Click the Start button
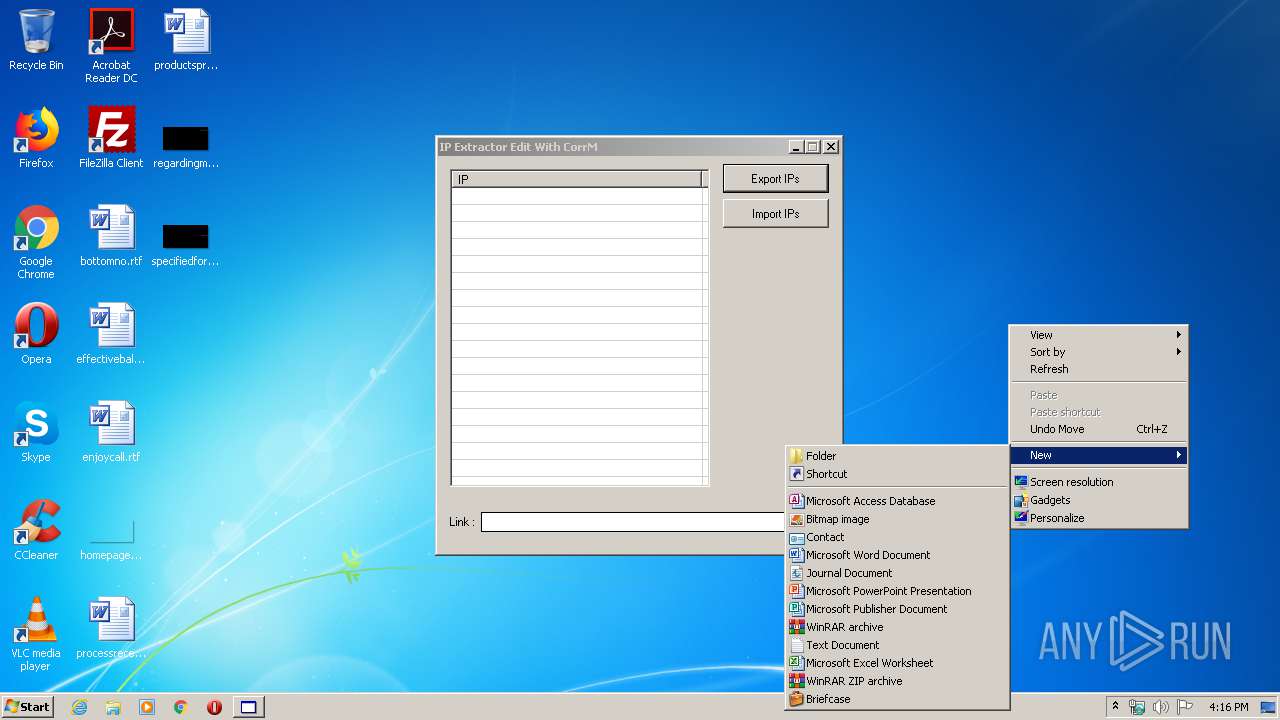The width and height of the screenshot is (1280, 720). coord(27,707)
